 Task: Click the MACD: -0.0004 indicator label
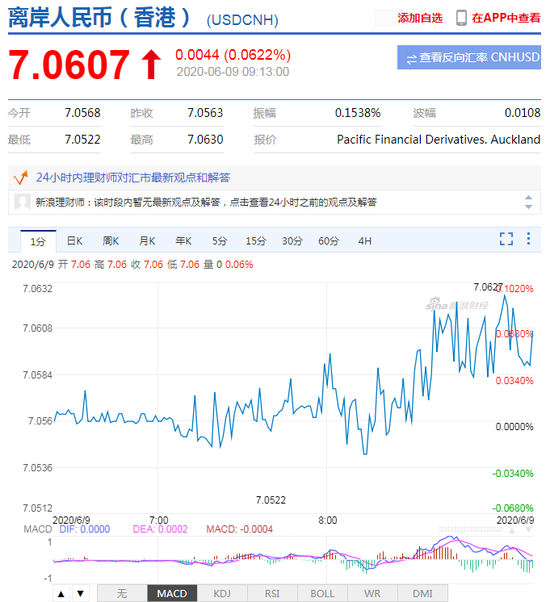point(239,529)
